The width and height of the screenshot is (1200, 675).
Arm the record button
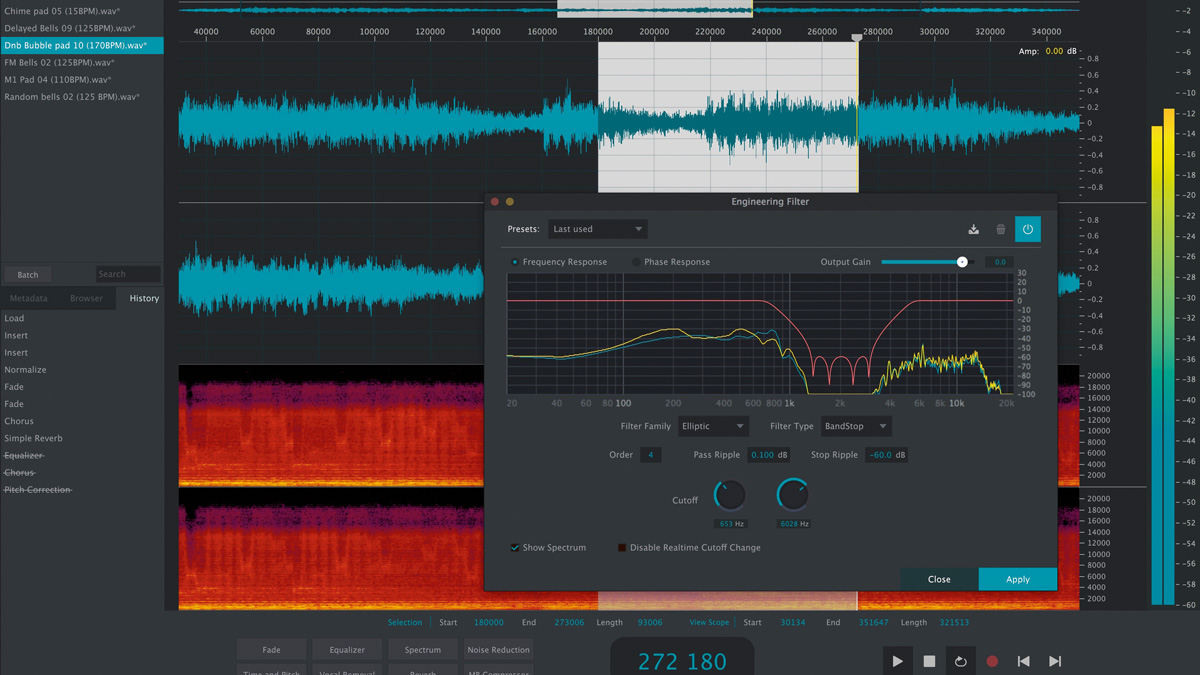[x=991, y=660]
